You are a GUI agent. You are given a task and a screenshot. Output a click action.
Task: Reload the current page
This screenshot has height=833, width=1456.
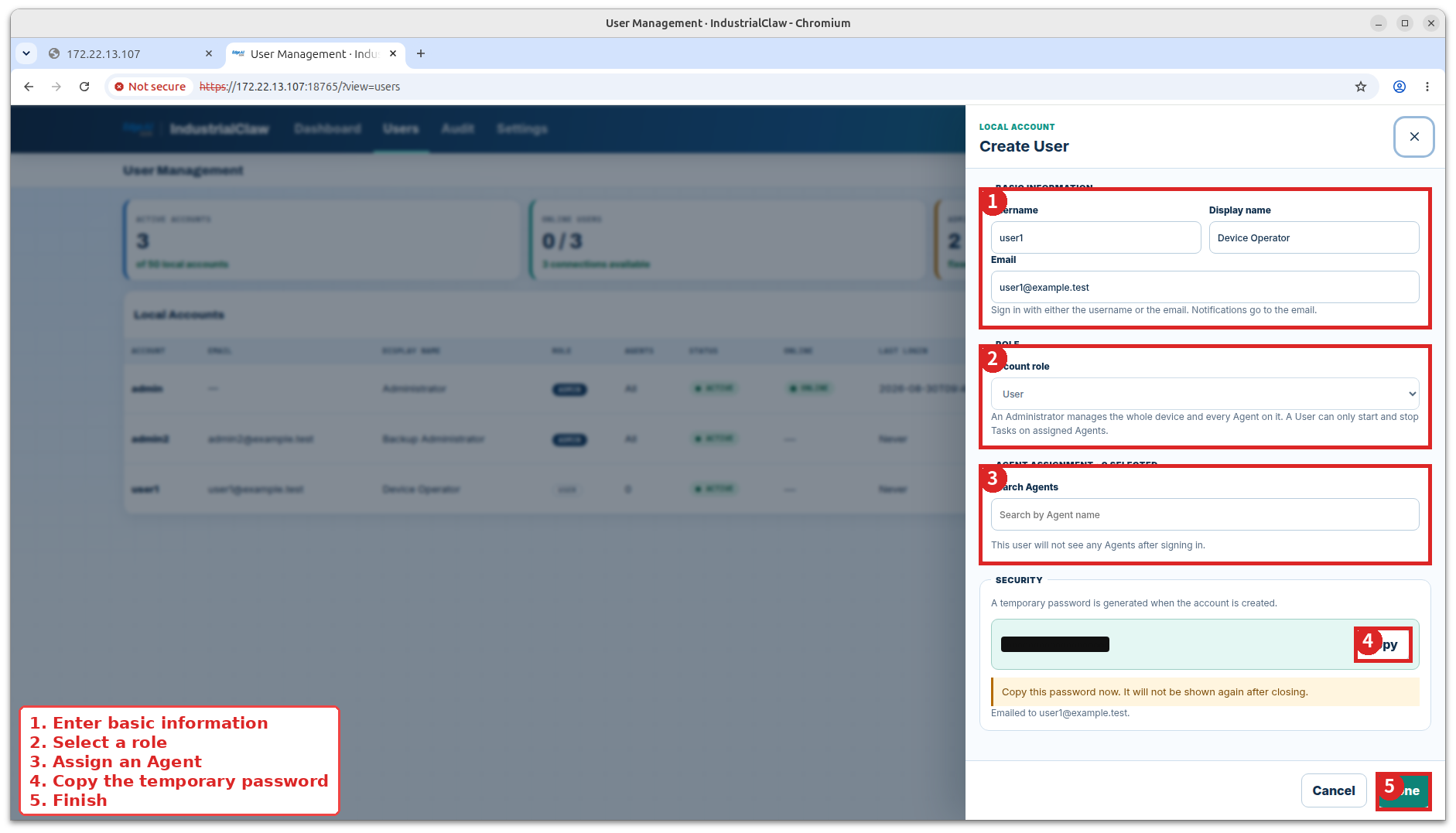point(84,87)
